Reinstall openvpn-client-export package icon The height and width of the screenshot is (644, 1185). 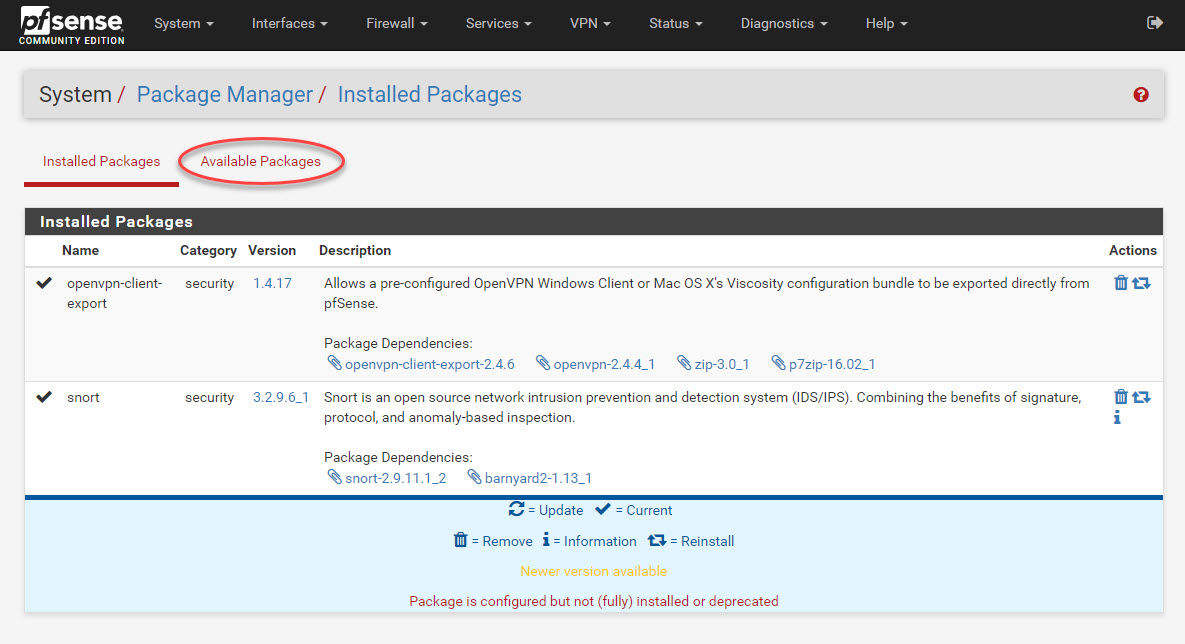pyautogui.click(x=1141, y=283)
